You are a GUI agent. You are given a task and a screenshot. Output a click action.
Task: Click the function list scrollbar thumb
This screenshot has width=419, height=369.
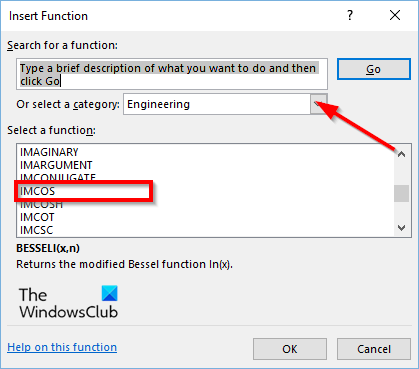click(402, 193)
